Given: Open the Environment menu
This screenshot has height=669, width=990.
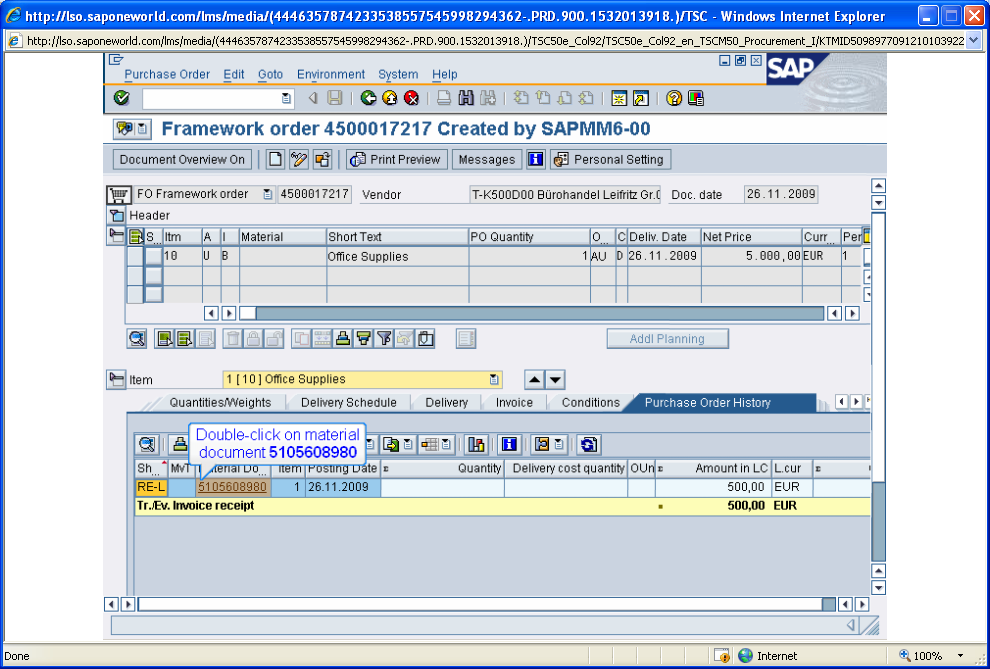Looking at the screenshot, I should [x=331, y=74].
